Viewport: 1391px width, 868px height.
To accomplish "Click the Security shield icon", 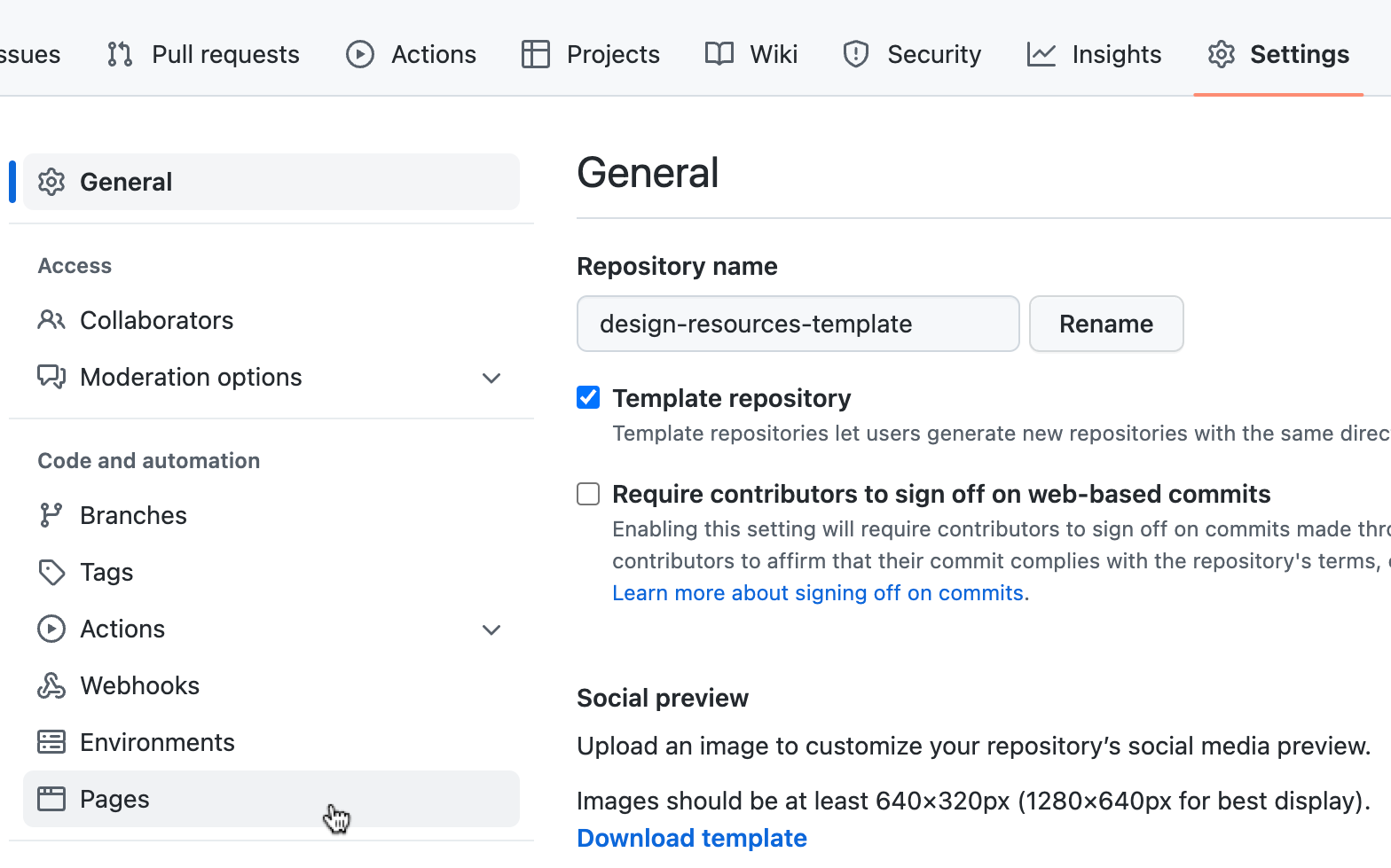I will click(x=855, y=54).
